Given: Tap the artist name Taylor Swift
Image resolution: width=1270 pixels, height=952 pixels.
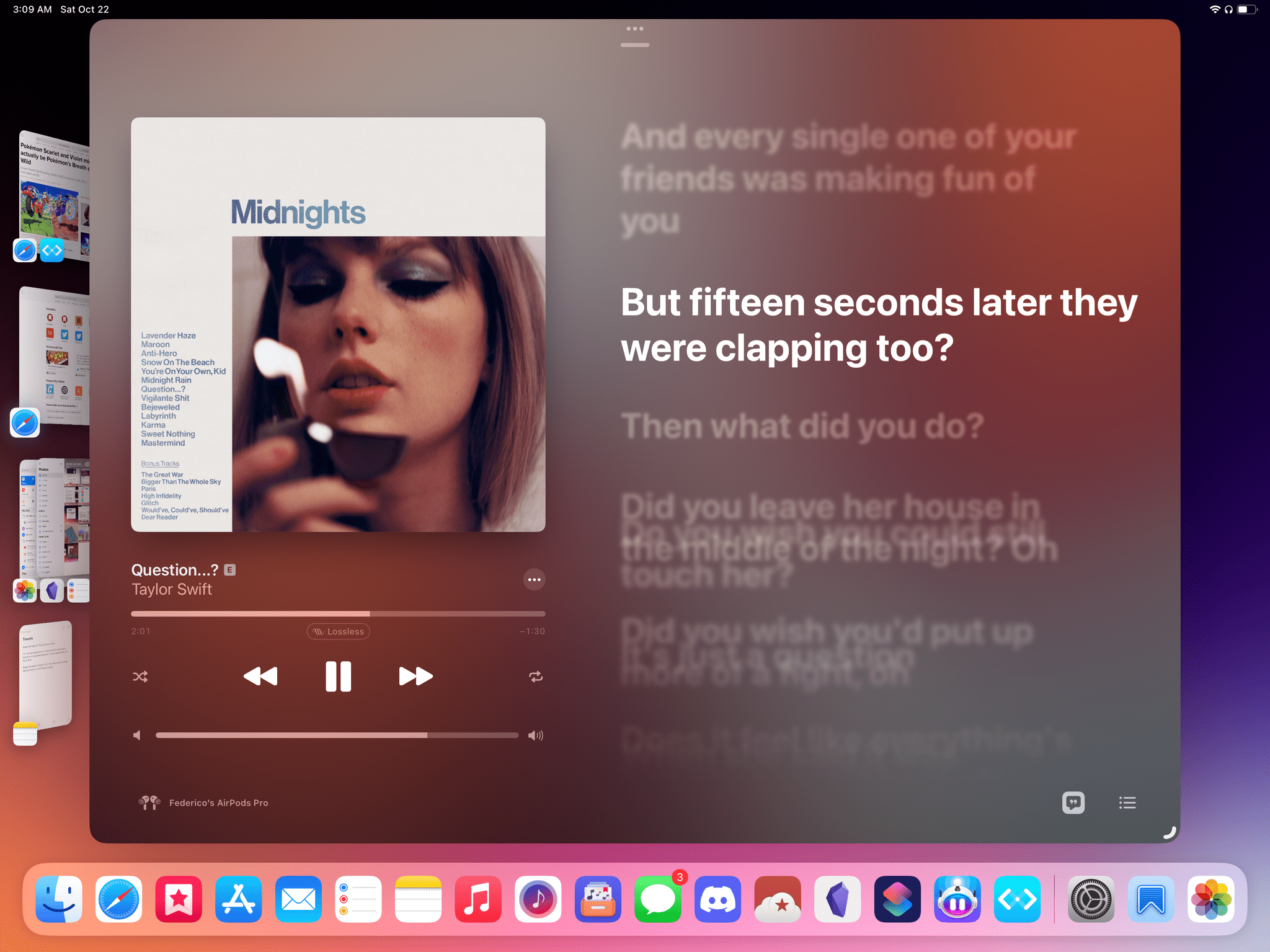Looking at the screenshot, I should (x=172, y=589).
